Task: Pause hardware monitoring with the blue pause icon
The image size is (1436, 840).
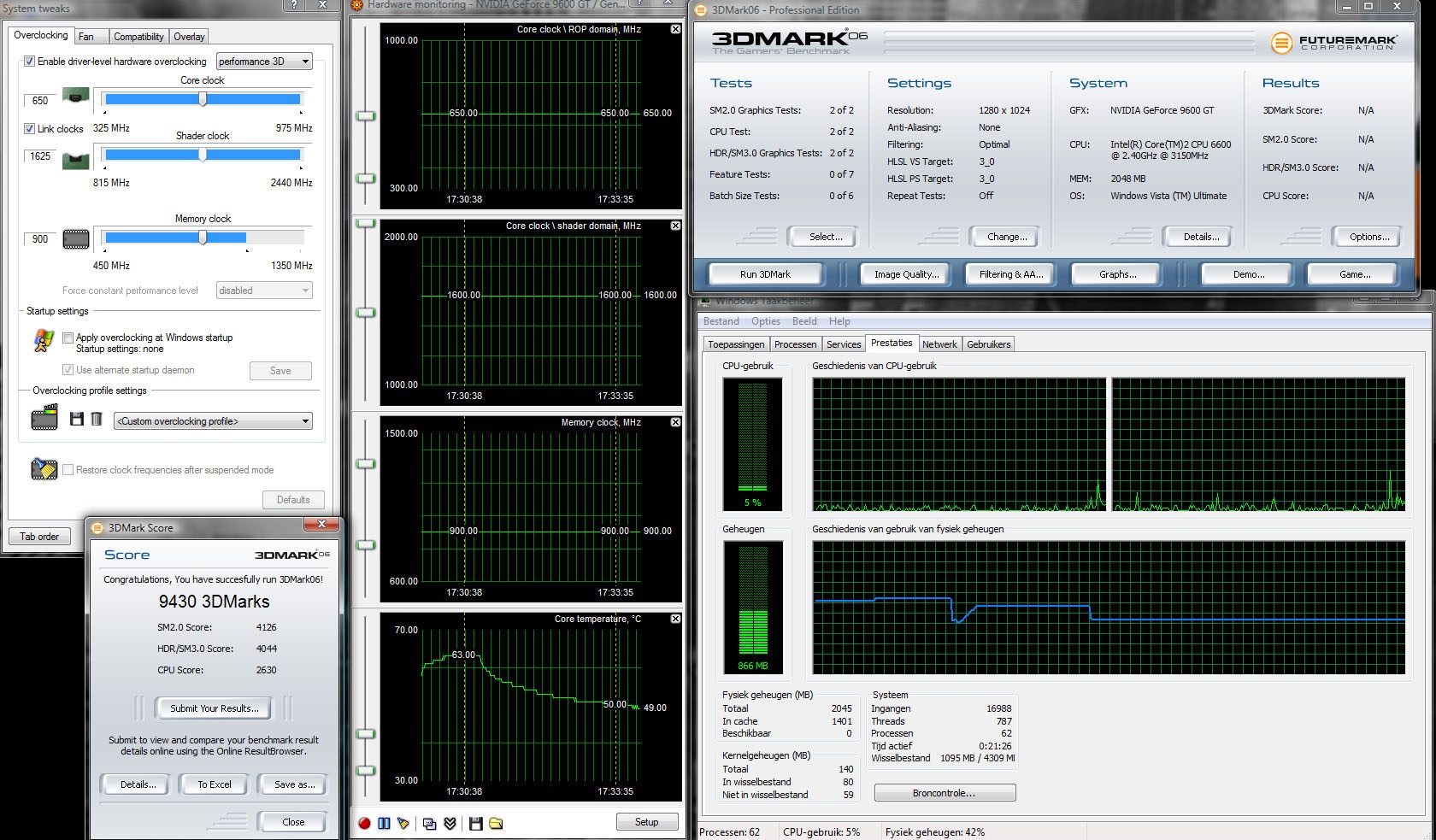Action: click(x=384, y=823)
